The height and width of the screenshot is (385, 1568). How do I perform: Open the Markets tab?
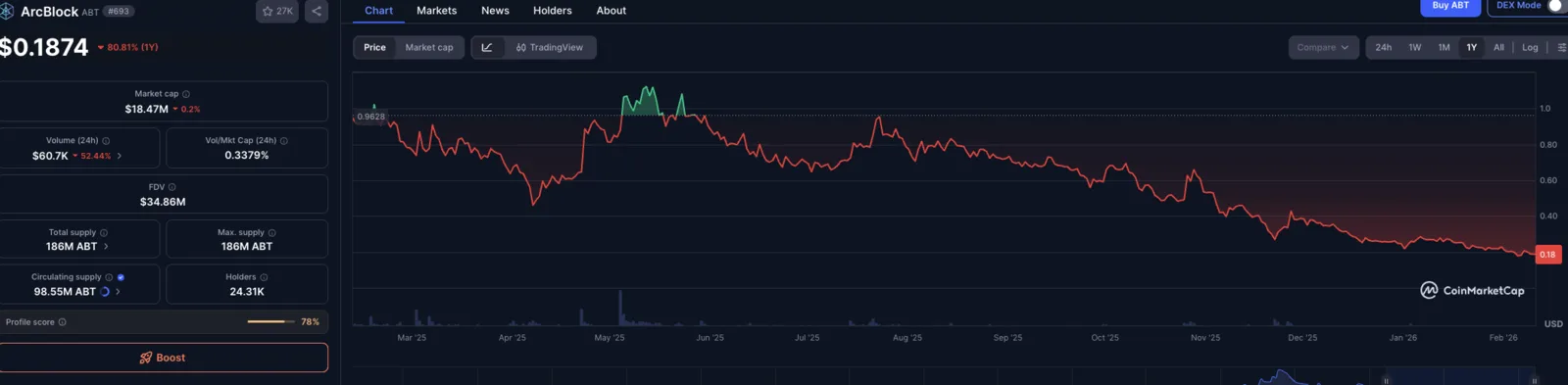pyautogui.click(x=436, y=11)
